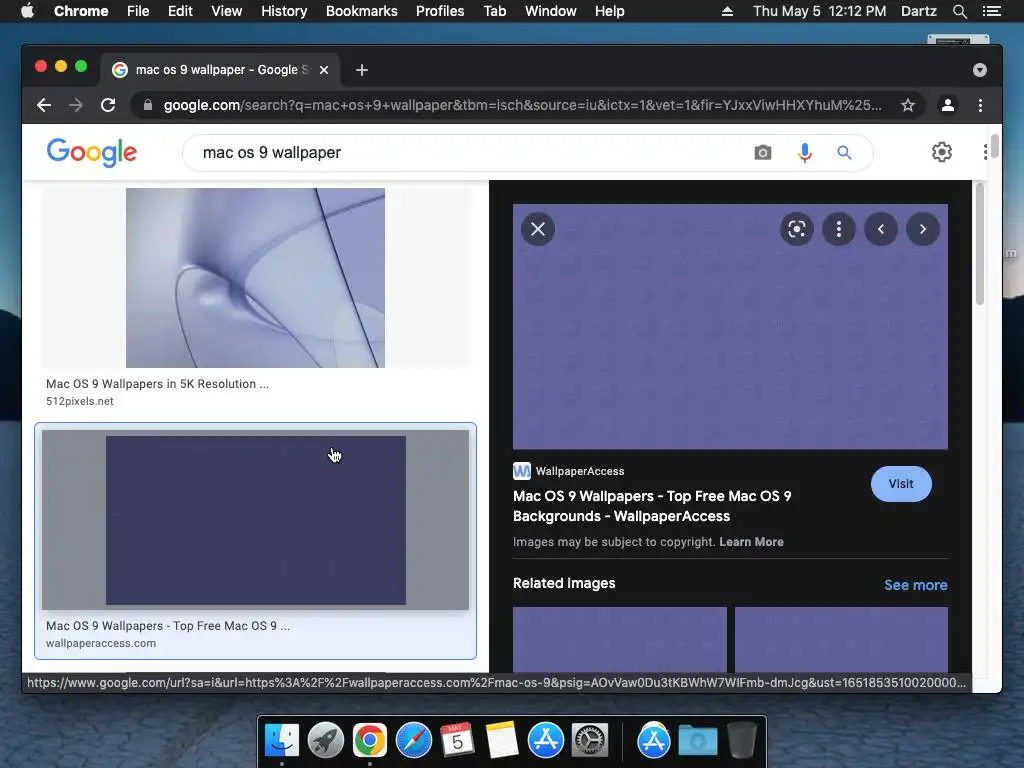Click the dark purple wallpaperaccess.com thumbnail
The image size is (1024, 768).
(x=255, y=520)
